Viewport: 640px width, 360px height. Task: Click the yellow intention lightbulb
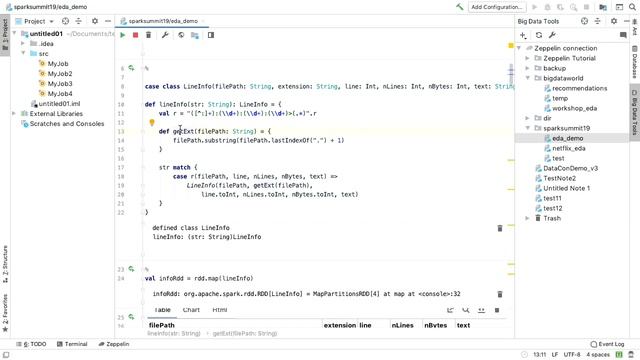point(152,122)
